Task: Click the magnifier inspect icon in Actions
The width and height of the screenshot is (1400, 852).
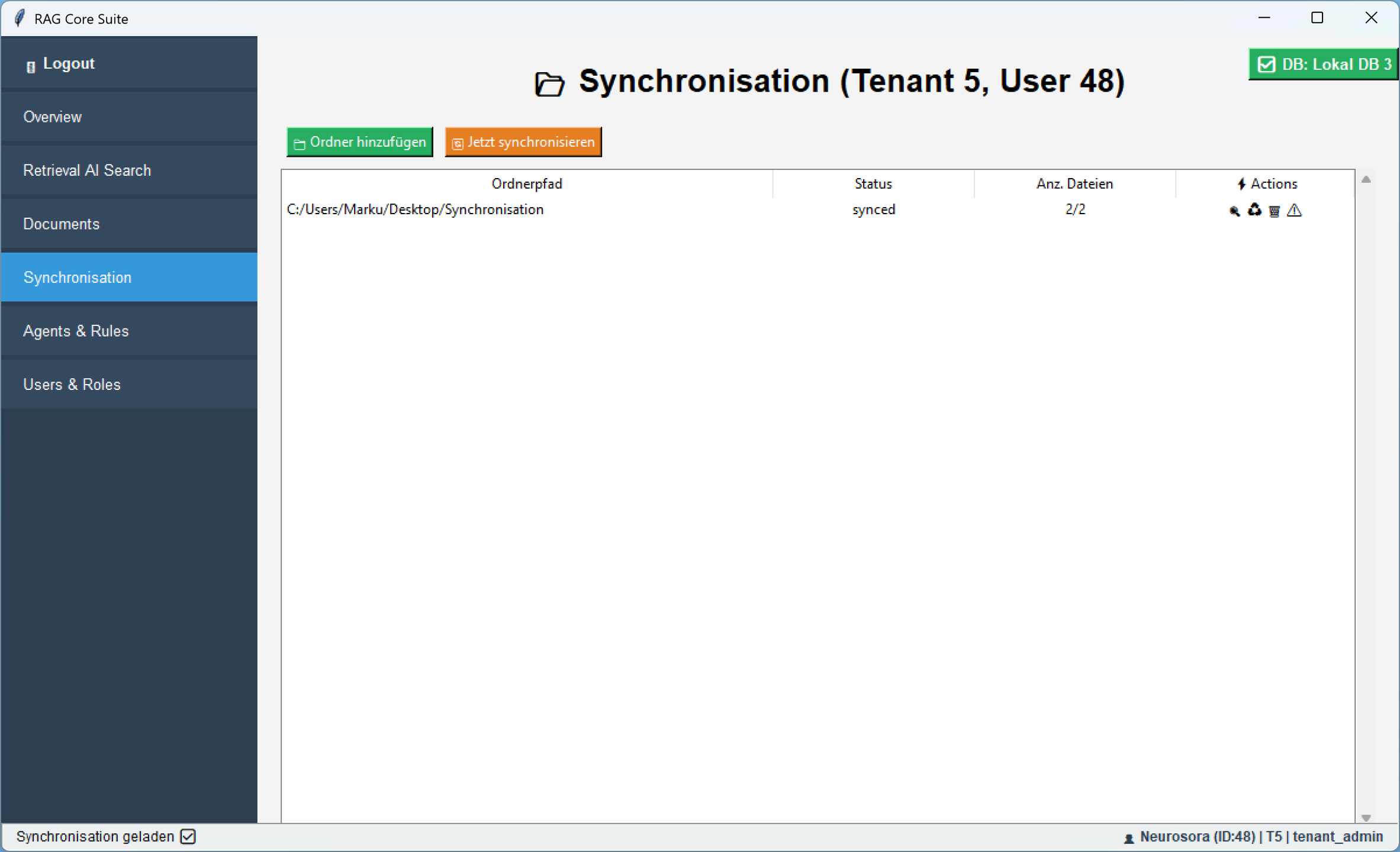Action: click(1234, 211)
